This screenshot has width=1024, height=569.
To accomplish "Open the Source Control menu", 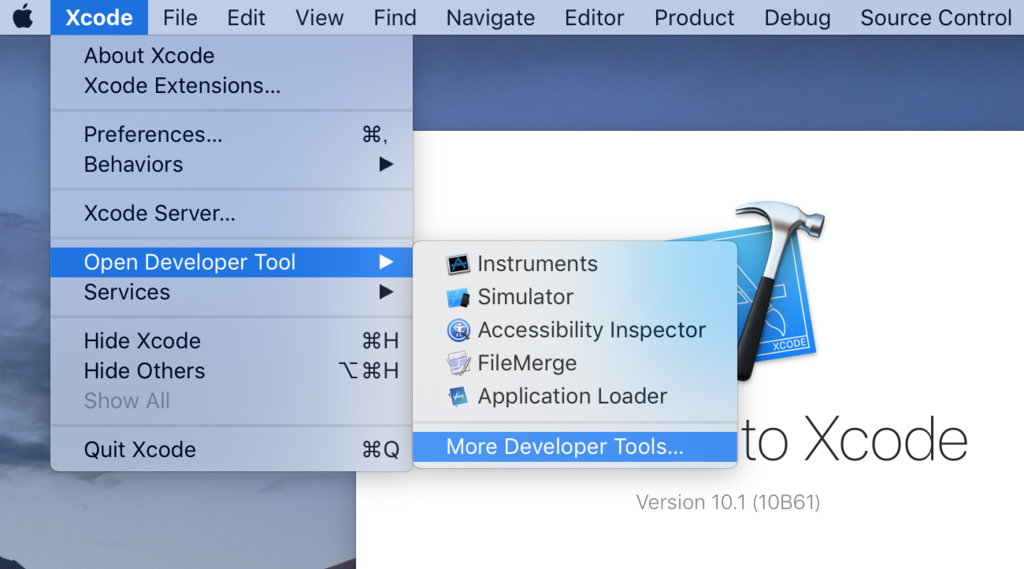I will [936, 18].
